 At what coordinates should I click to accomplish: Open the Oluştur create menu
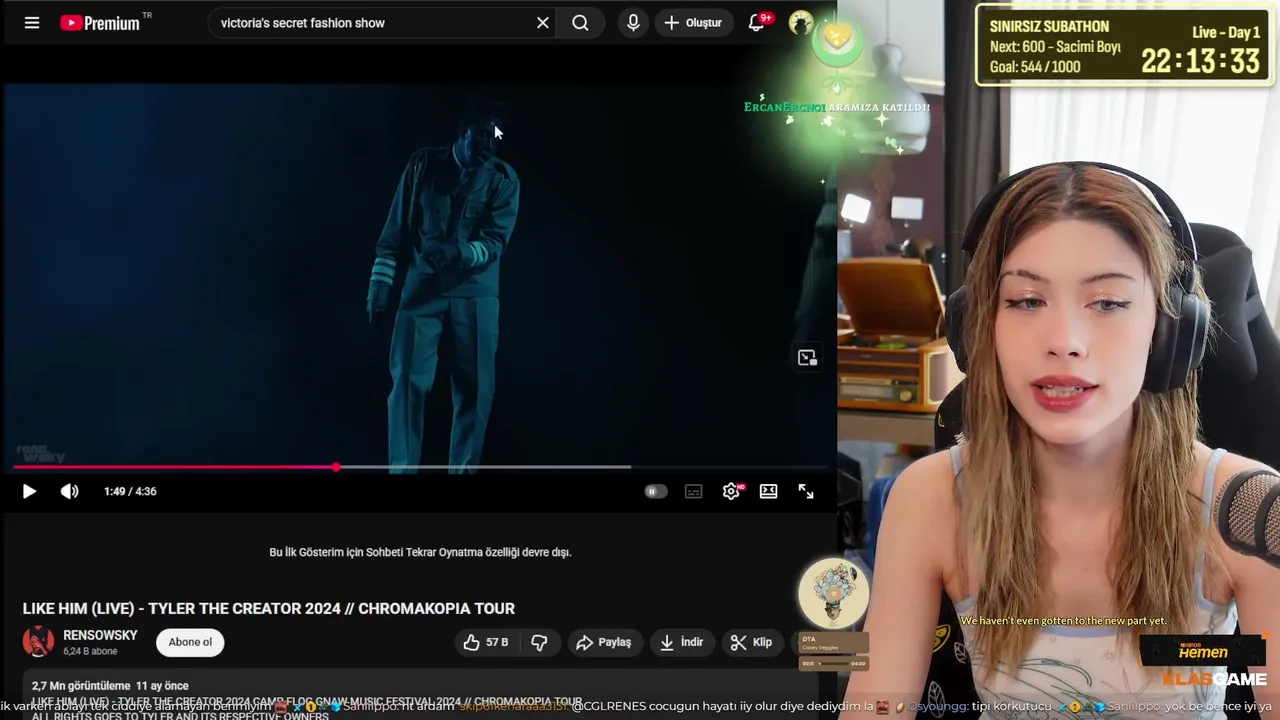coord(694,23)
